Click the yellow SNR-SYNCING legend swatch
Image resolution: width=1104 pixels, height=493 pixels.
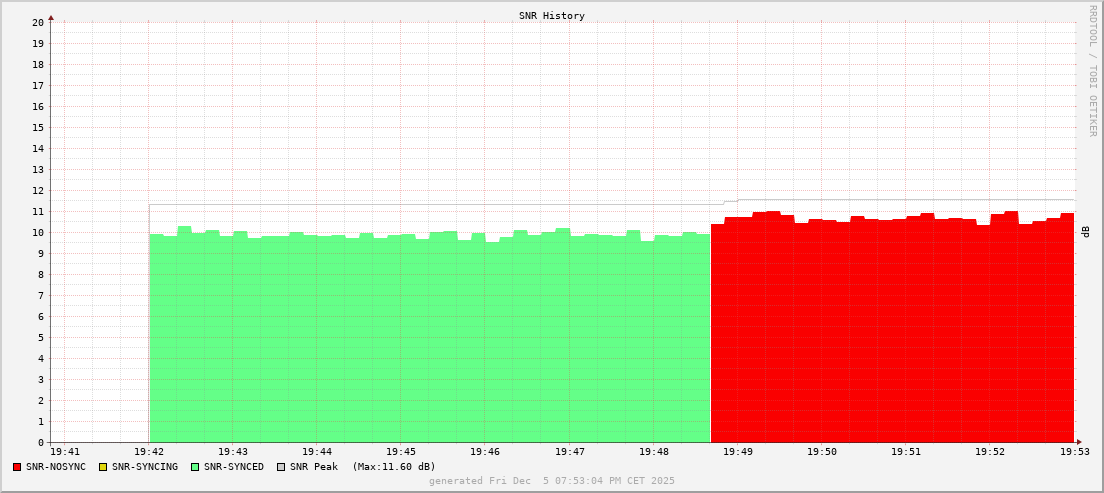click(103, 467)
